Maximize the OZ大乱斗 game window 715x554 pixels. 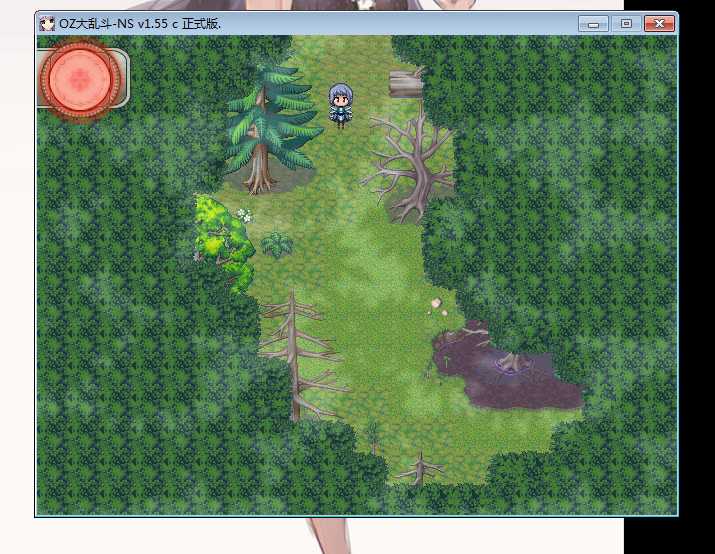626,24
